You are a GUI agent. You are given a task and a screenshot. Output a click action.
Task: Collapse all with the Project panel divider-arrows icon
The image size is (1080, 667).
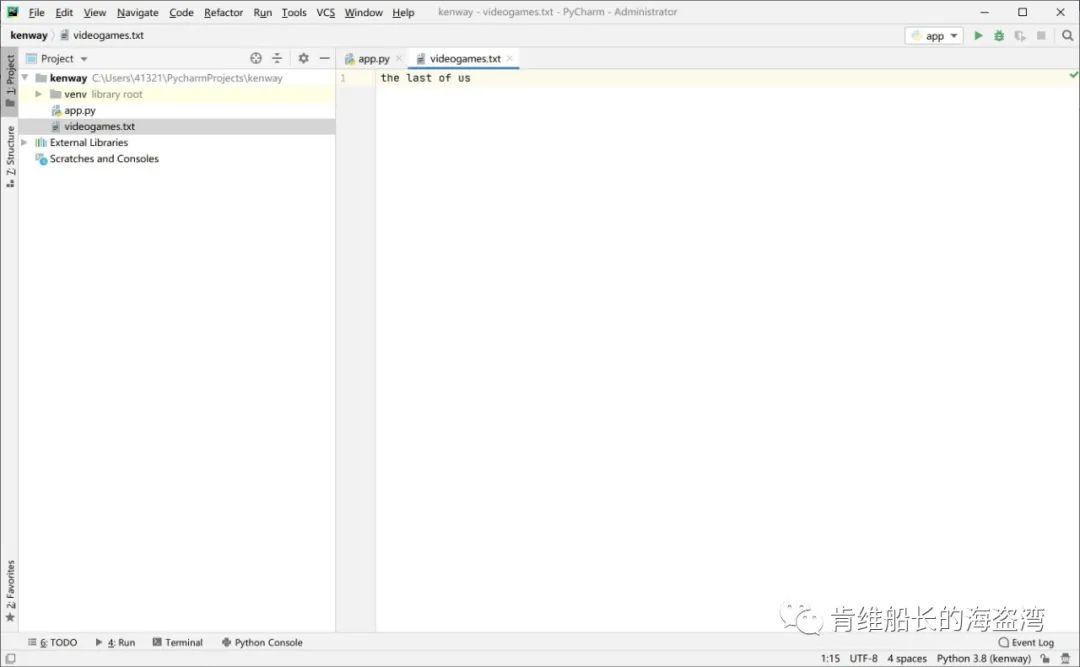(x=277, y=59)
